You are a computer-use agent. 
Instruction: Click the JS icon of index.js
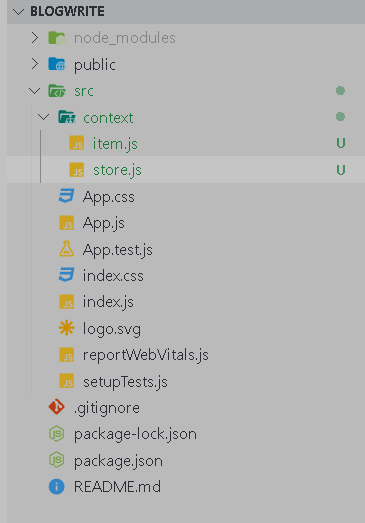[67, 302]
